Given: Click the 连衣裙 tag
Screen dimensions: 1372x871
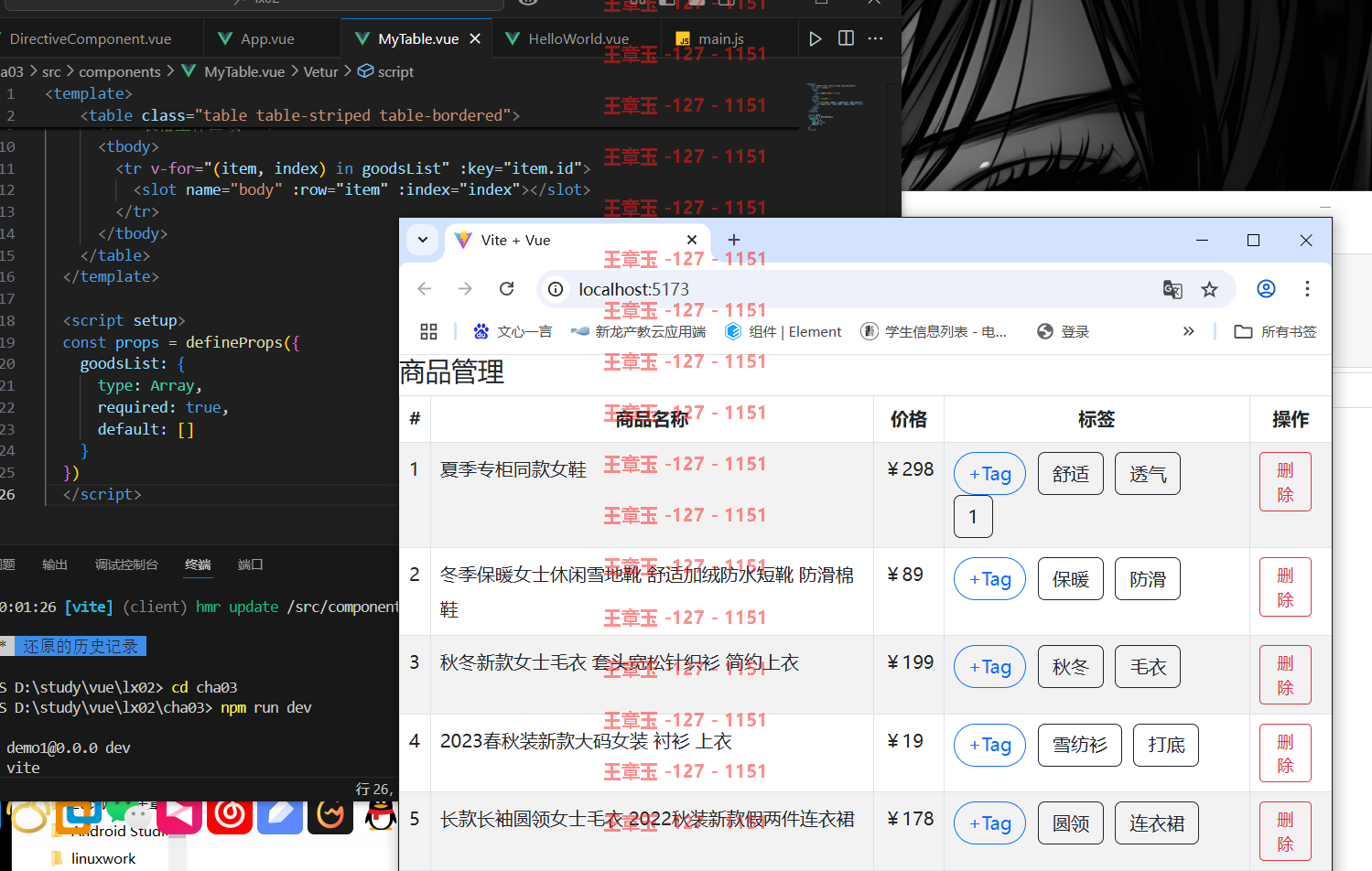Looking at the screenshot, I should click(x=1157, y=823).
